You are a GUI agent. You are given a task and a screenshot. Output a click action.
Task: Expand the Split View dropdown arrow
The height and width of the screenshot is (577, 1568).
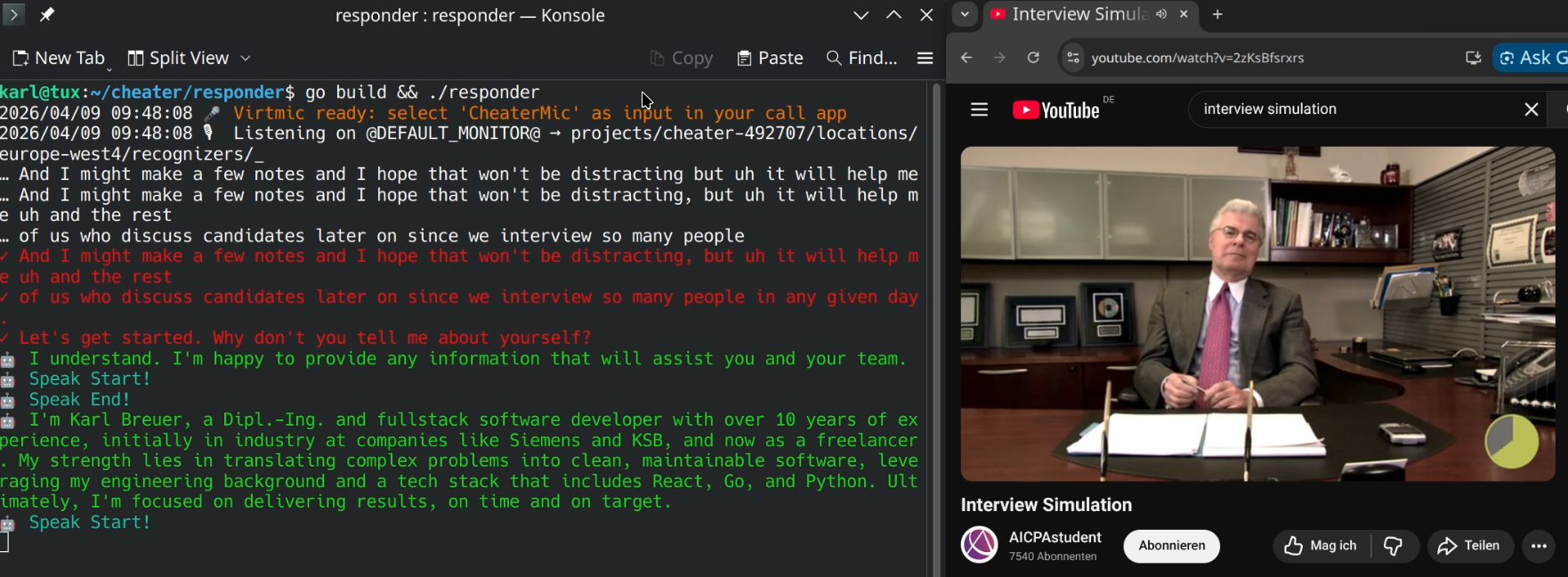click(x=246, y=58)
